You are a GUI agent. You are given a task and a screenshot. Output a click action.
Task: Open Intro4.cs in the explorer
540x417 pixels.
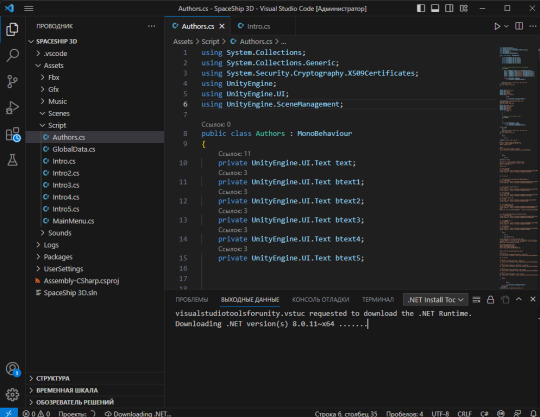[x=95, y=197]
